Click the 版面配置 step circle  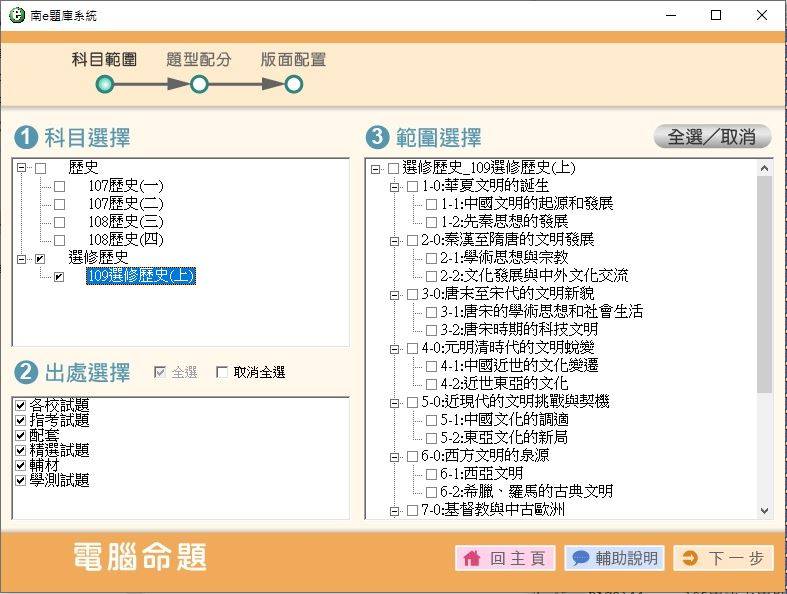coord(294,84)
